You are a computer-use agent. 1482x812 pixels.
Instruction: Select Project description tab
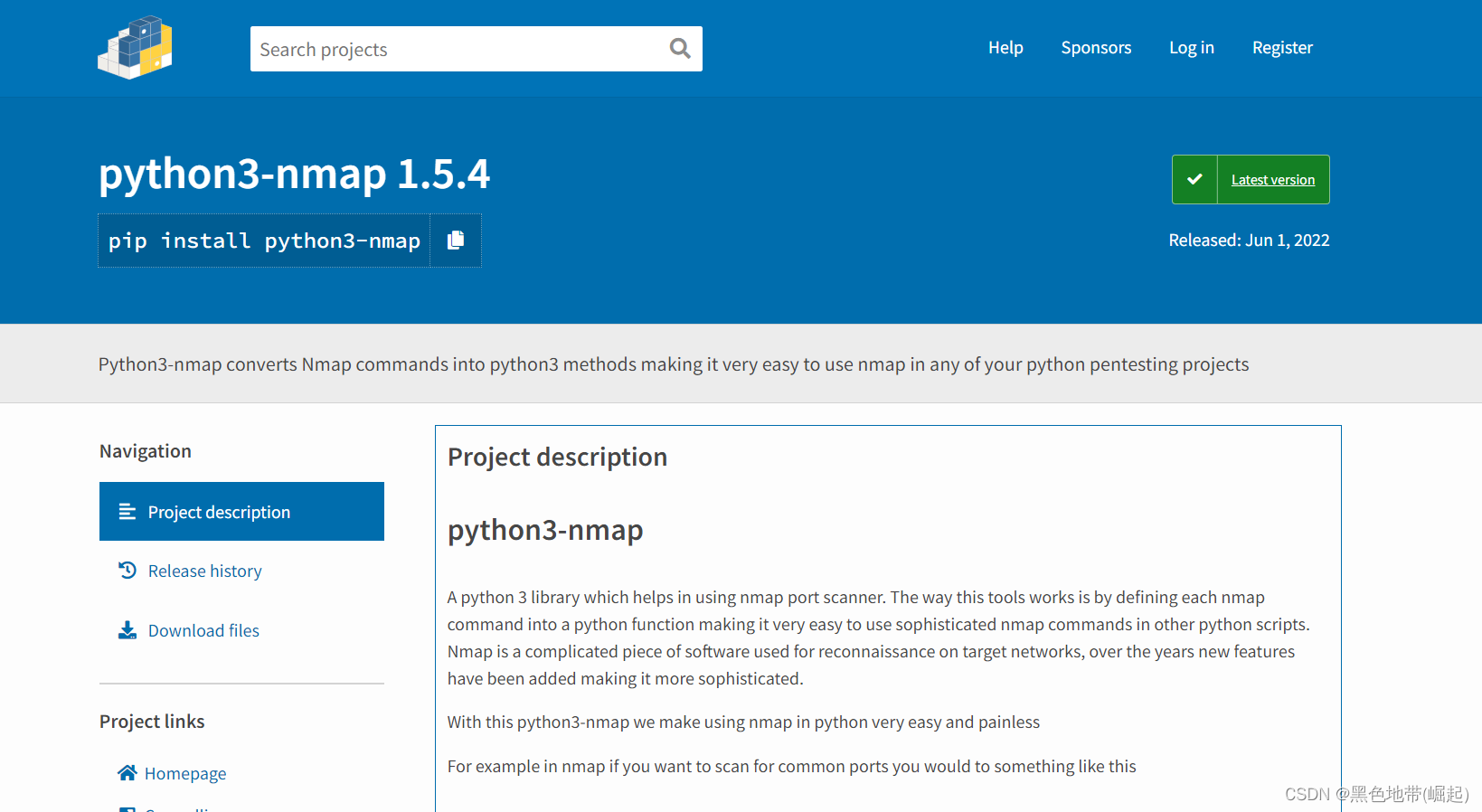point(241,512)
